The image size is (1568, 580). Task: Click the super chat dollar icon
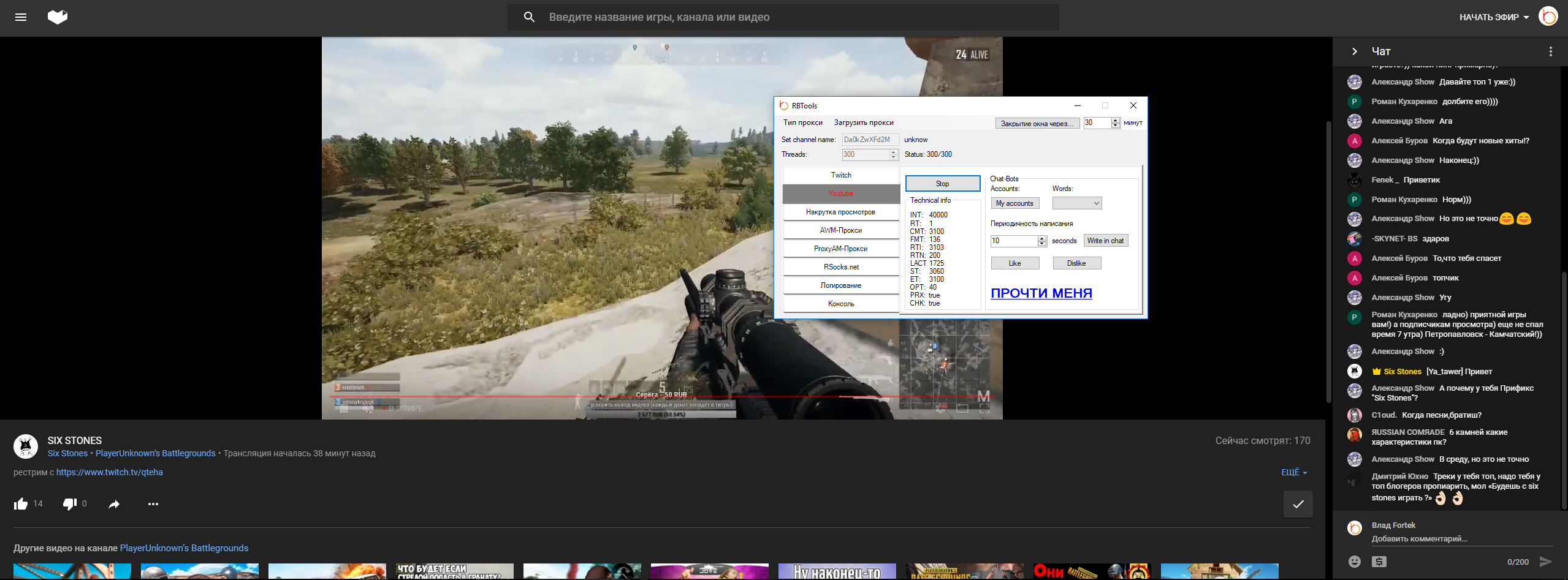click(x=1379, y=562)
